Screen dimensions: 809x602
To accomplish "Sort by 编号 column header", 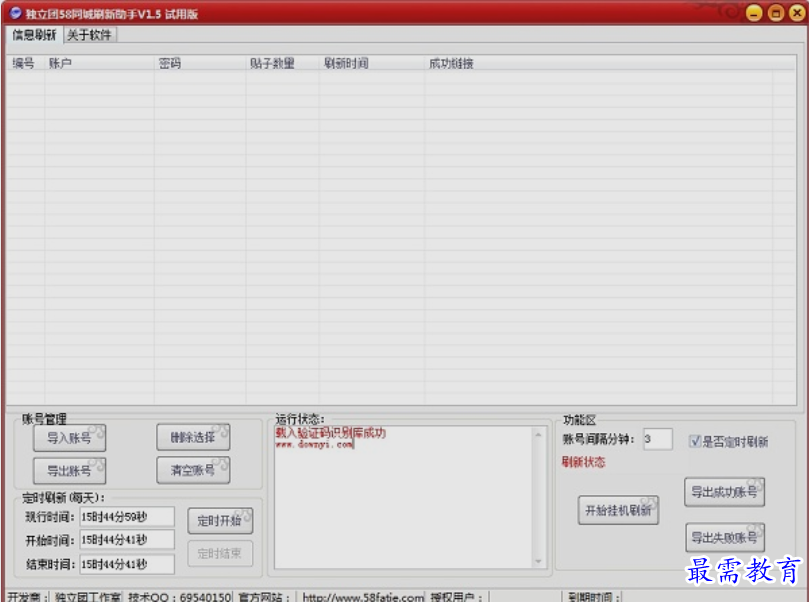I will click(x=23, y=63).
